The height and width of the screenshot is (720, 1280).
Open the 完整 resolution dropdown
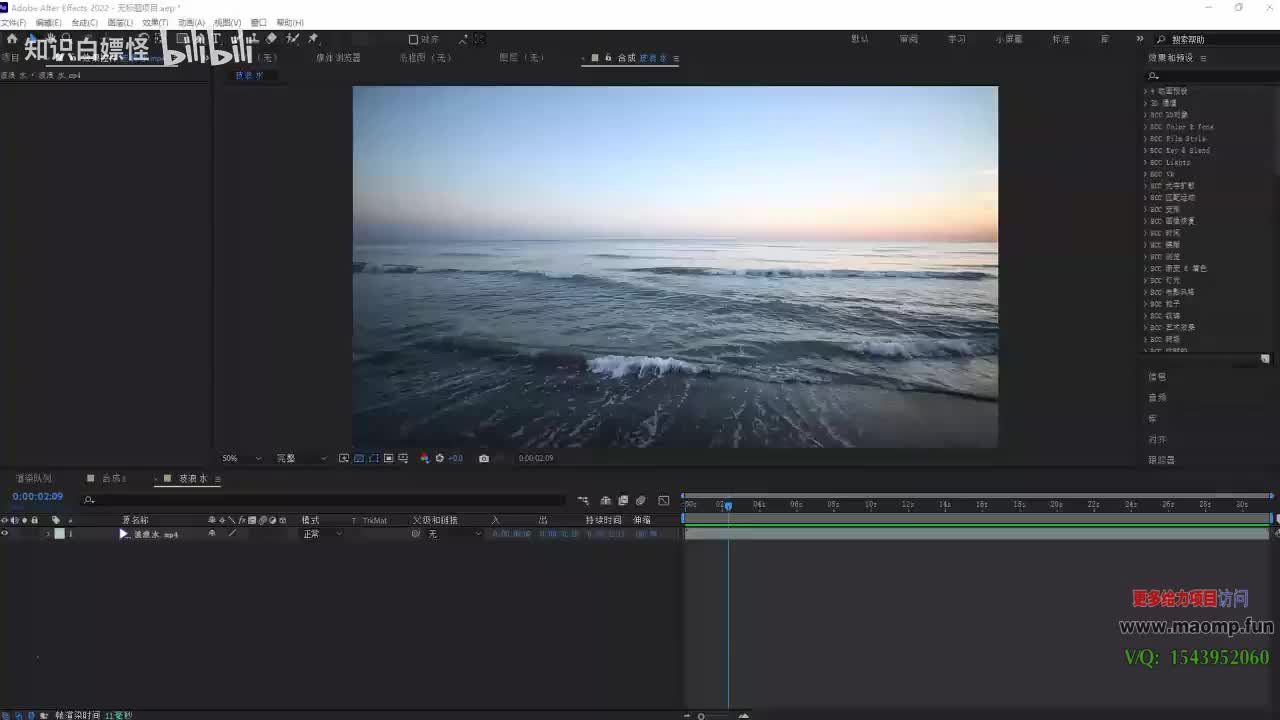tap(301, 458)
